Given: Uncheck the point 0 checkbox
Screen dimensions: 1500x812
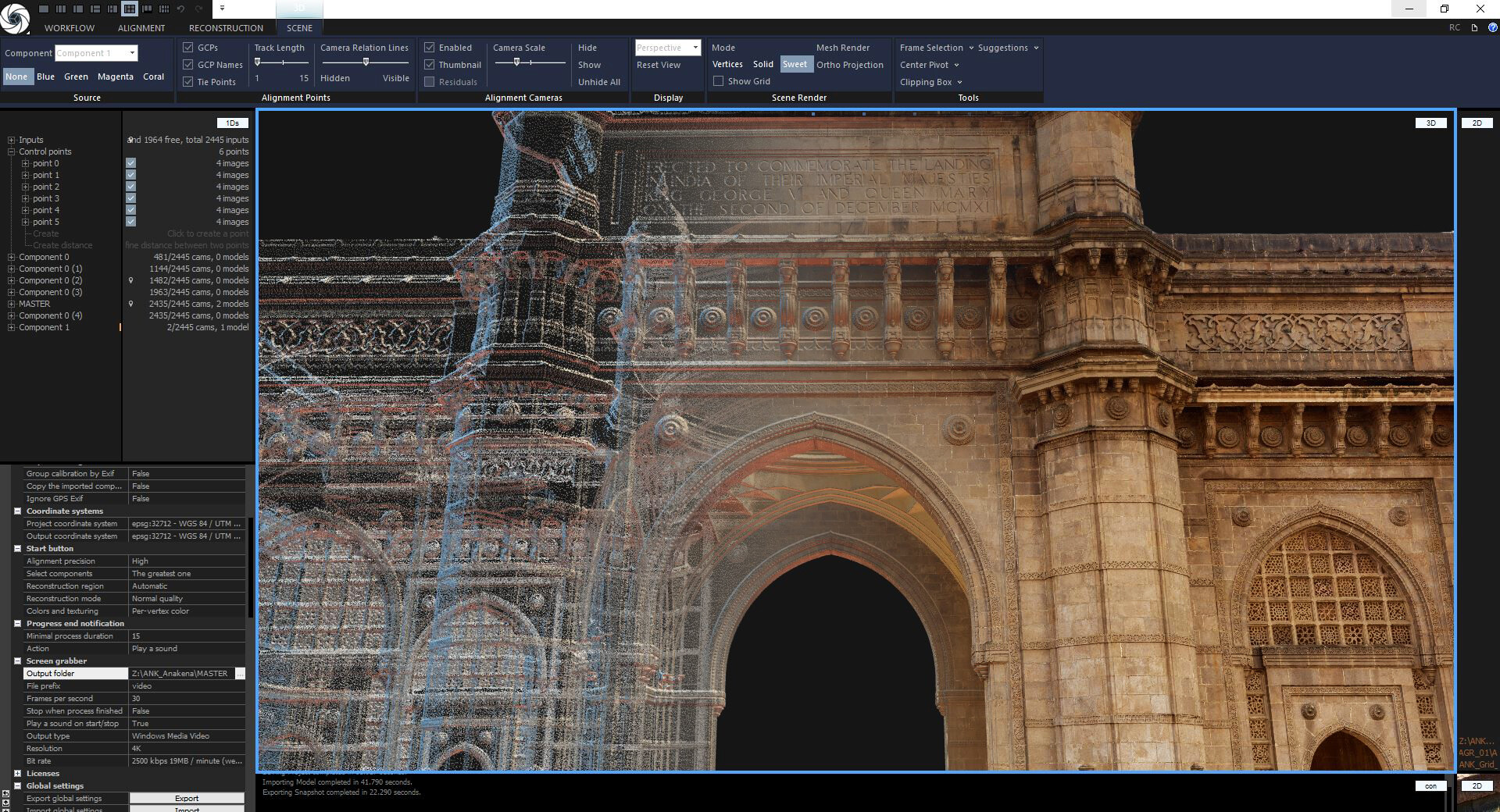Looking at the screenshot, I should pos(130,163).
